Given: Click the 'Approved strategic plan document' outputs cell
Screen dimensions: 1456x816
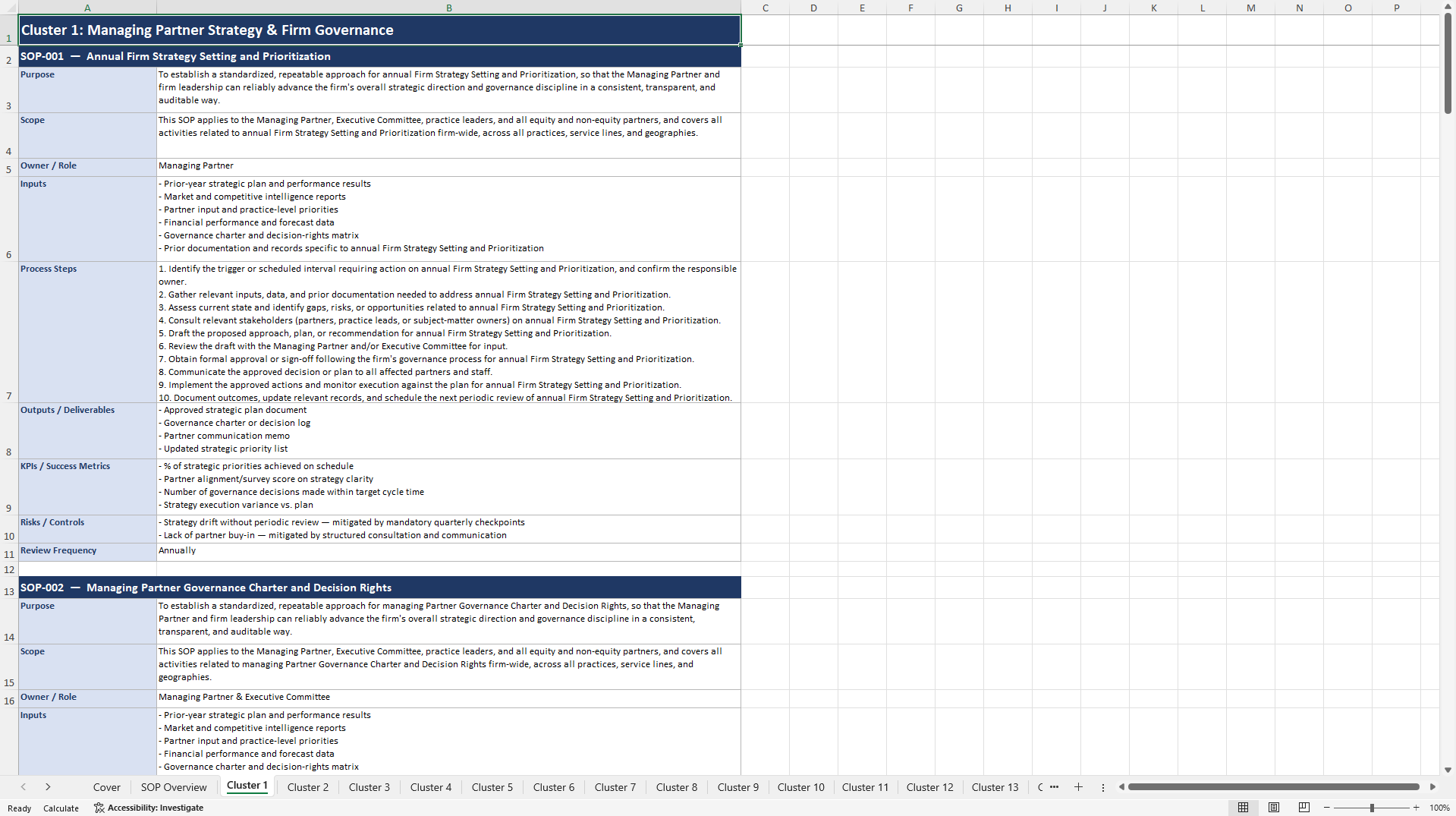Looking at the screenshot, I should coord(448,430).
